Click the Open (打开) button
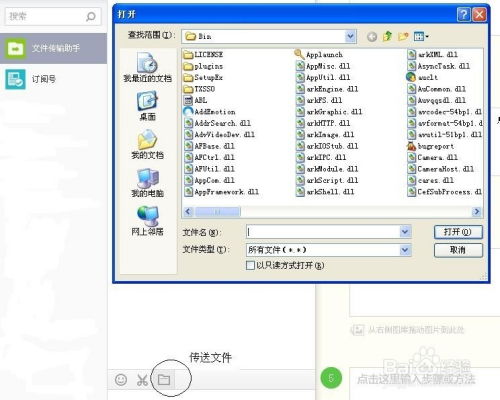 point(458,232)
